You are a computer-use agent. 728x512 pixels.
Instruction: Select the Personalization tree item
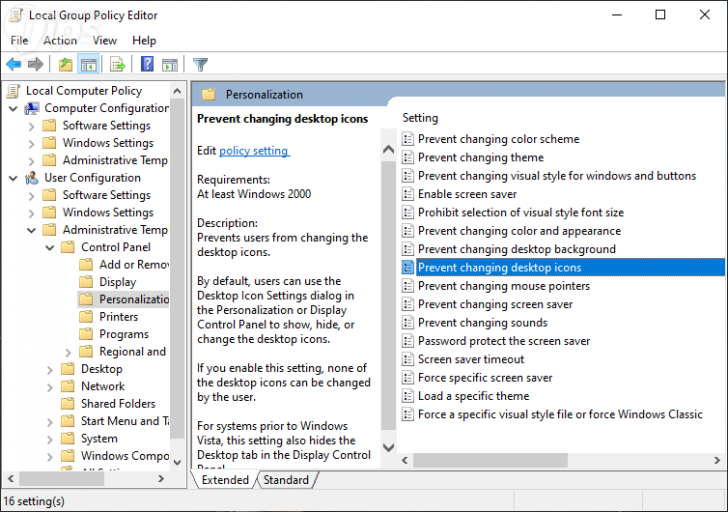click(x=134, y=299)
